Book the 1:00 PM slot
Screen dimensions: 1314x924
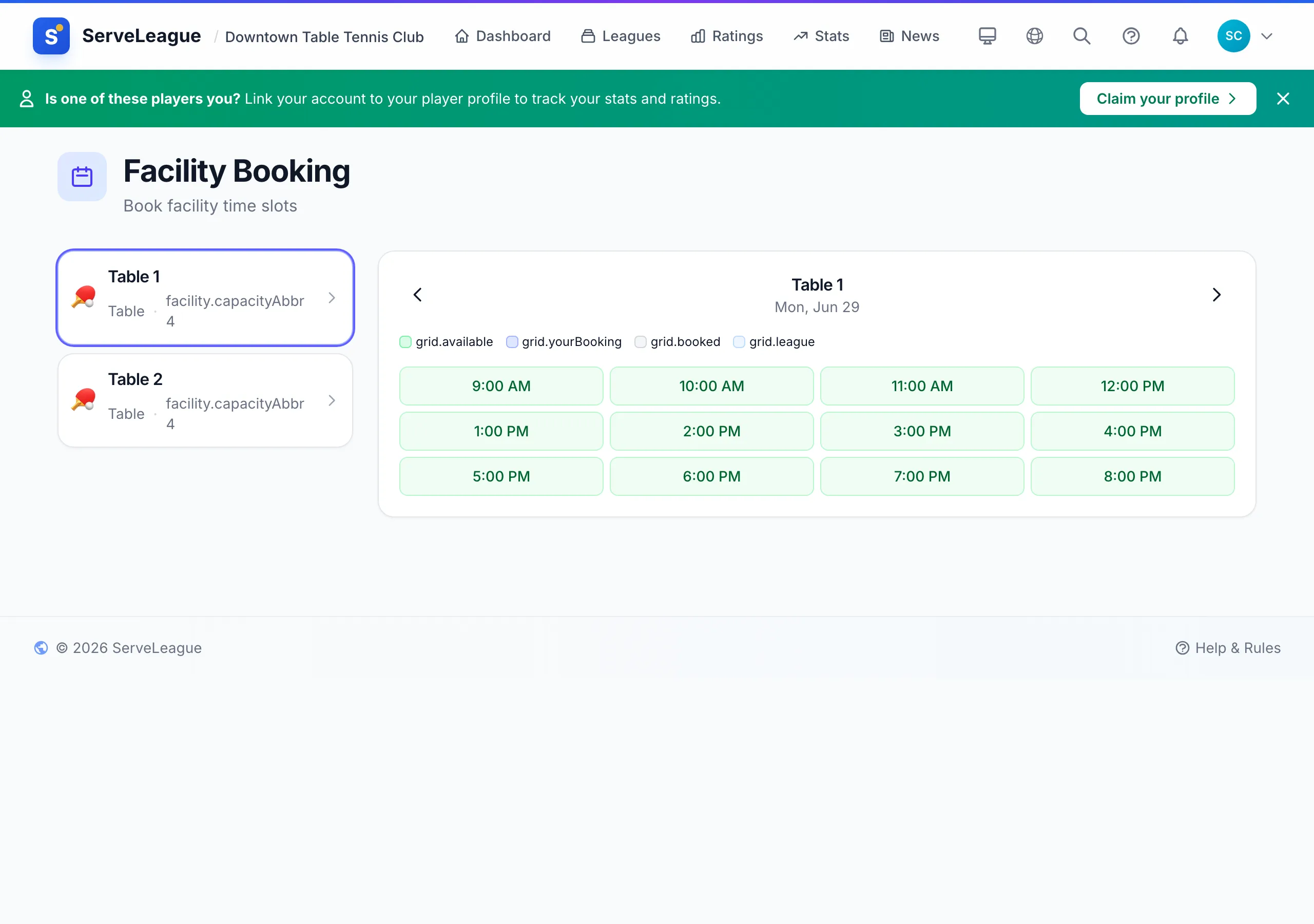(501, 431)
